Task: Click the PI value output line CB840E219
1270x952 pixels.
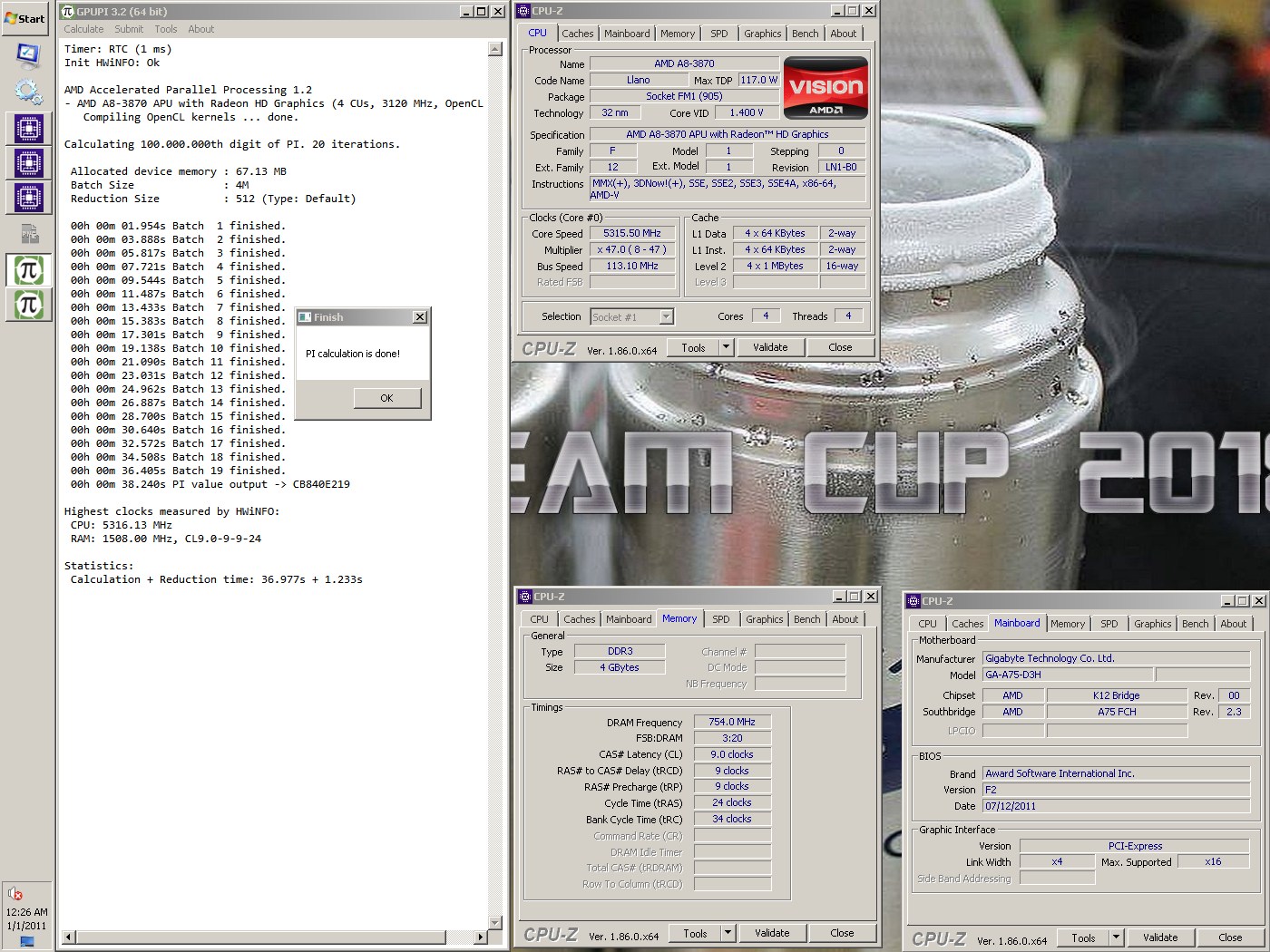Action: click(210, 484)
